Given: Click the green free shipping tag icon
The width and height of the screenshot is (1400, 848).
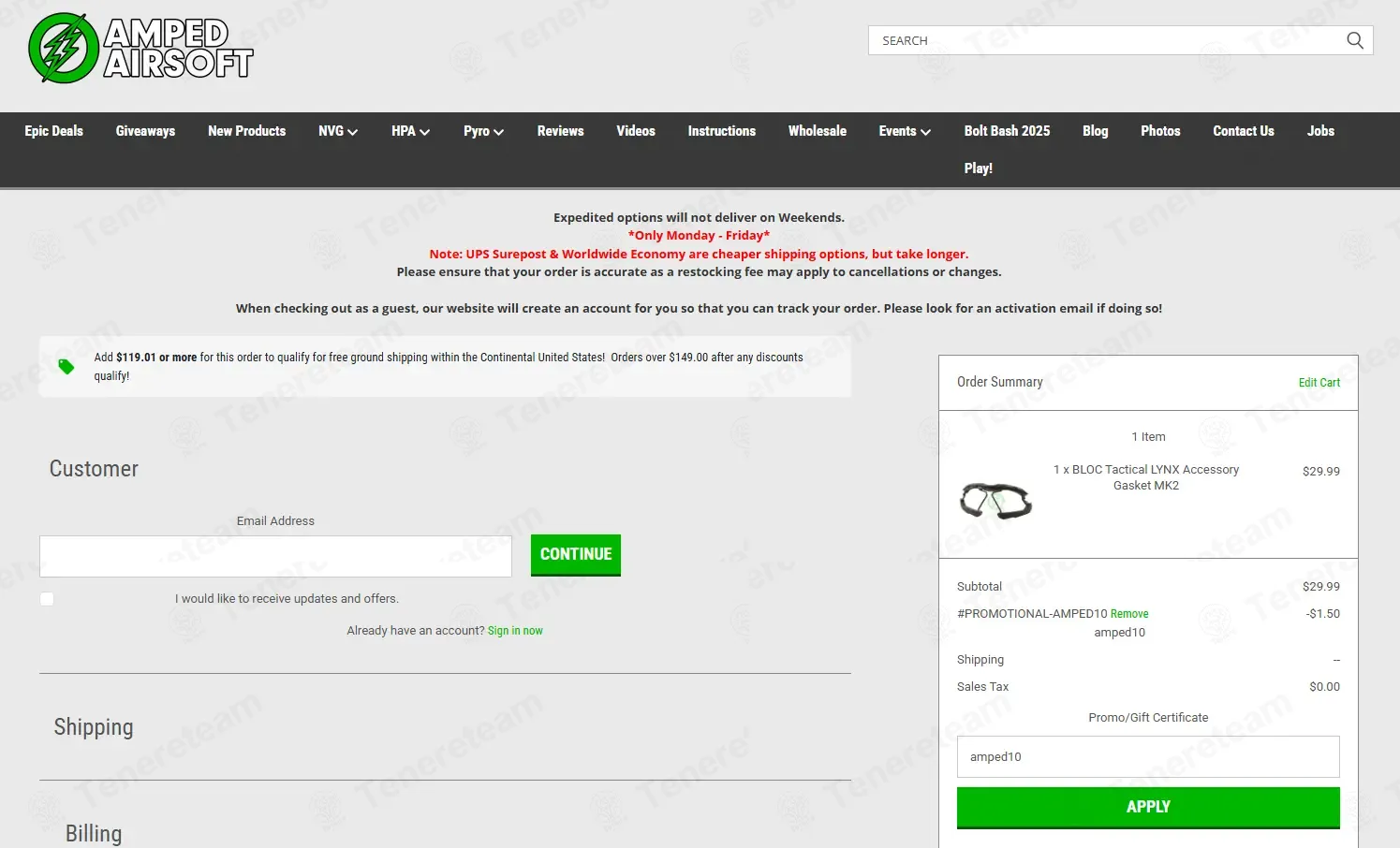Looking at the screenshot, I should click(x=66, y=366).
